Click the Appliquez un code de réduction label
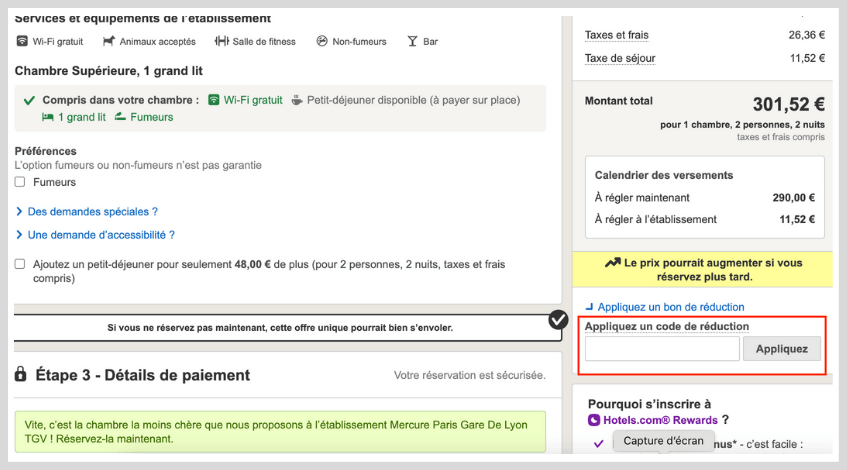Viewport: 847px width, 470px height. pyautogui.click(x=667, y=326)
